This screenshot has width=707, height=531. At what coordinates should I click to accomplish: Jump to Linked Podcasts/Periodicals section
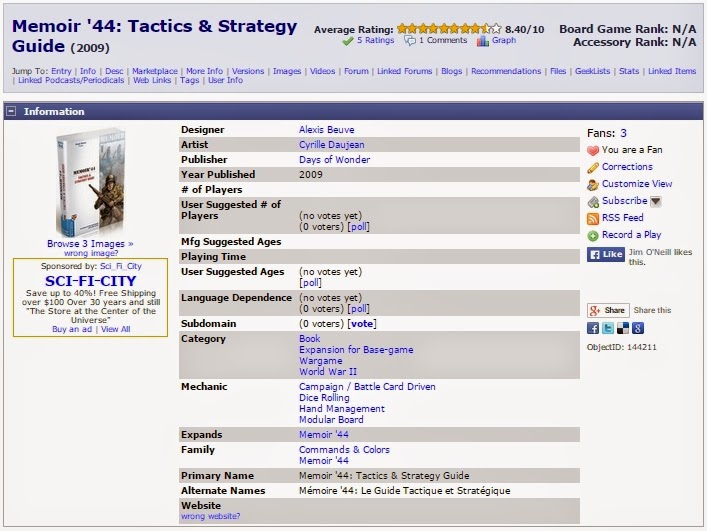pyautogui.click(x=71, y=80)
